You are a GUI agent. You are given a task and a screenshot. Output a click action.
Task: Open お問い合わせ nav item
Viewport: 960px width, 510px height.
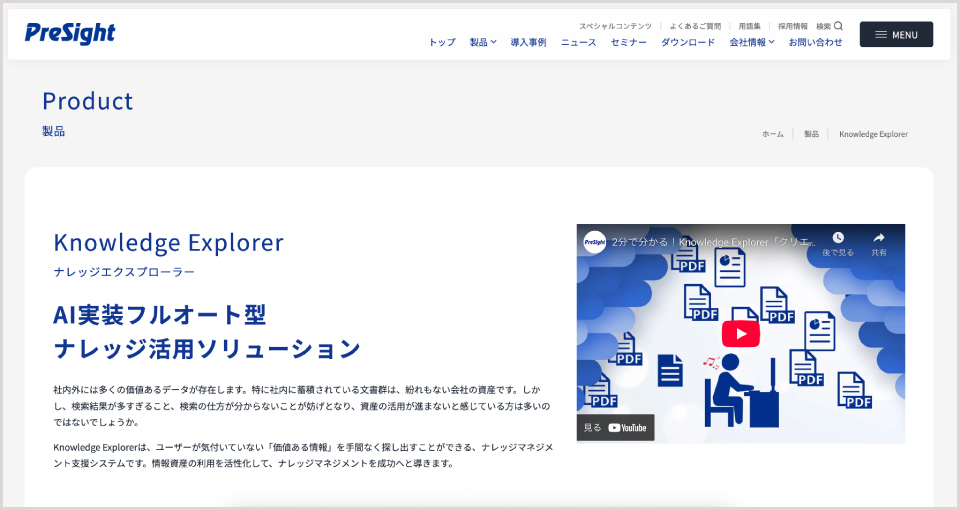[x=815, y=42]
